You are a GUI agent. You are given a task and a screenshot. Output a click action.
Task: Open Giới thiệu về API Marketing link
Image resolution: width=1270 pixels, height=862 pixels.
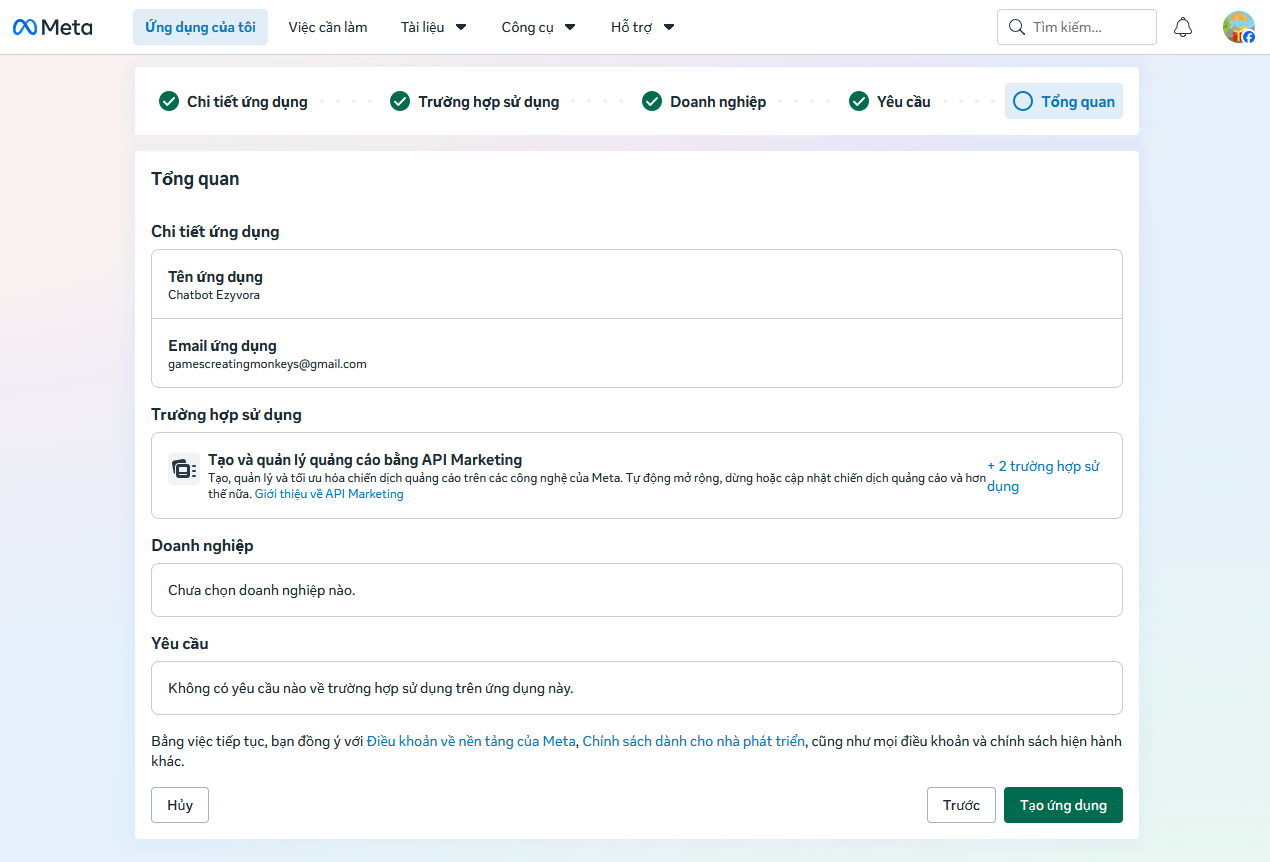(x=329, y=494)
